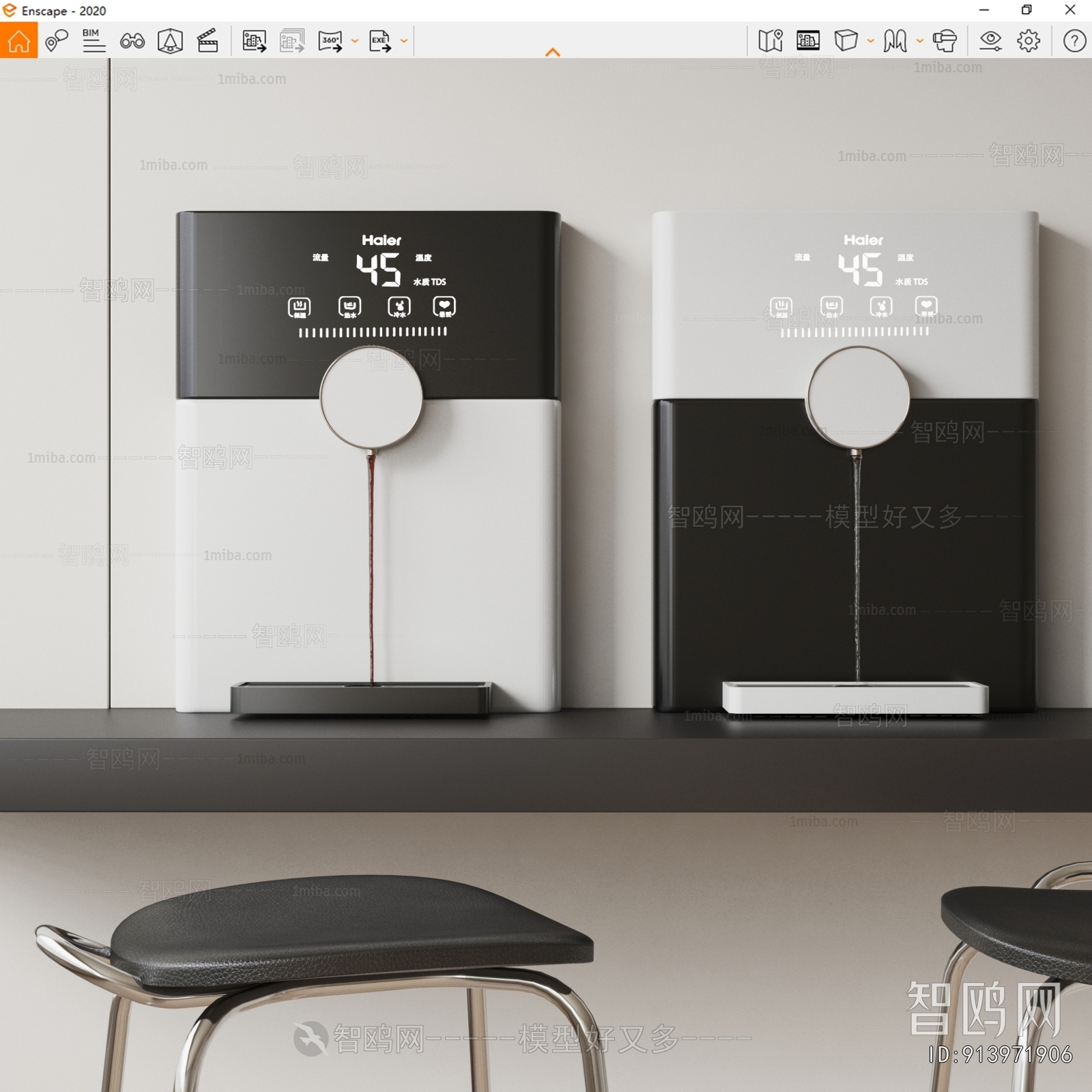Collapse the toolbar with the orange chevron

coord(553,53)
